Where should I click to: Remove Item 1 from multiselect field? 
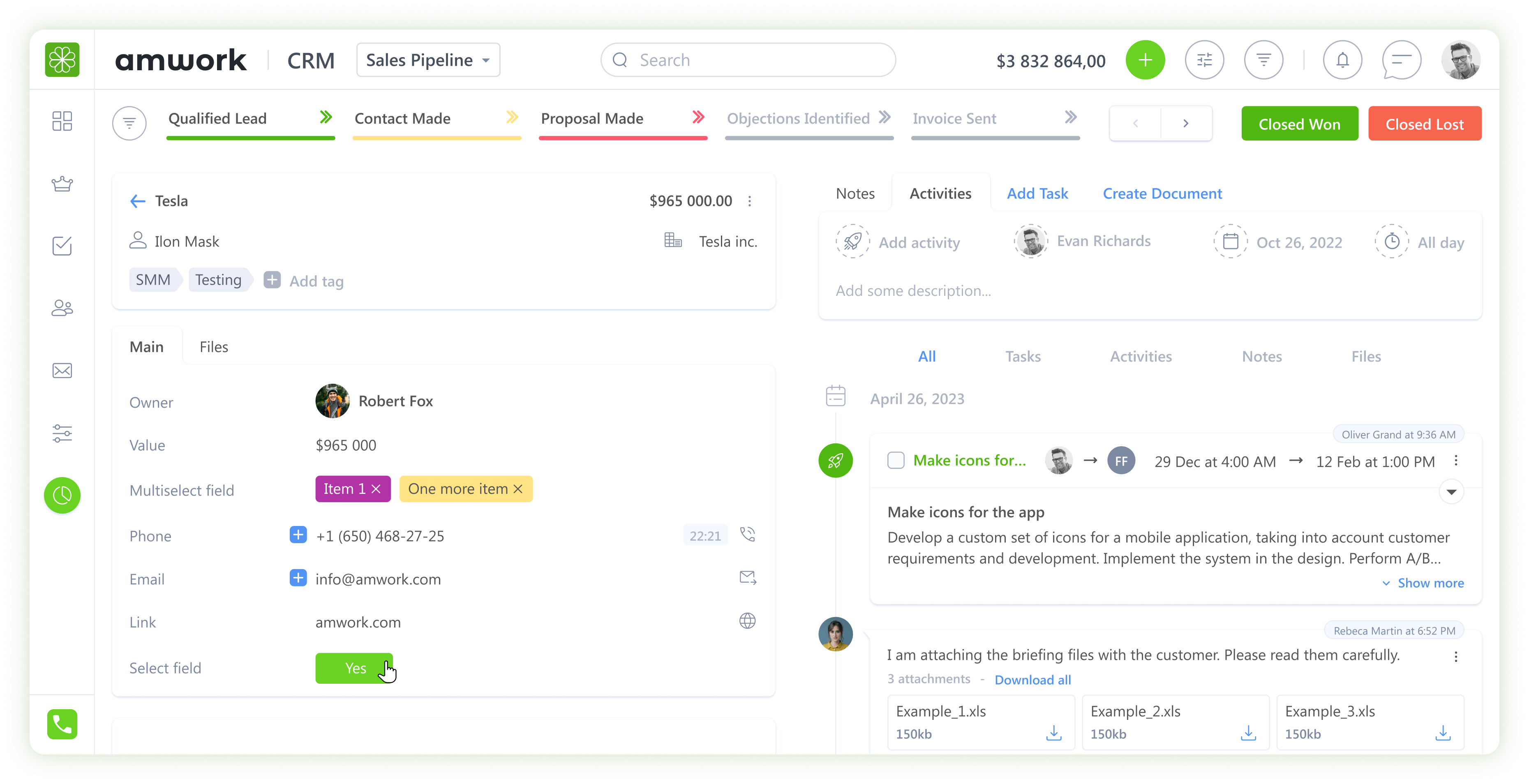click(376, 489)
